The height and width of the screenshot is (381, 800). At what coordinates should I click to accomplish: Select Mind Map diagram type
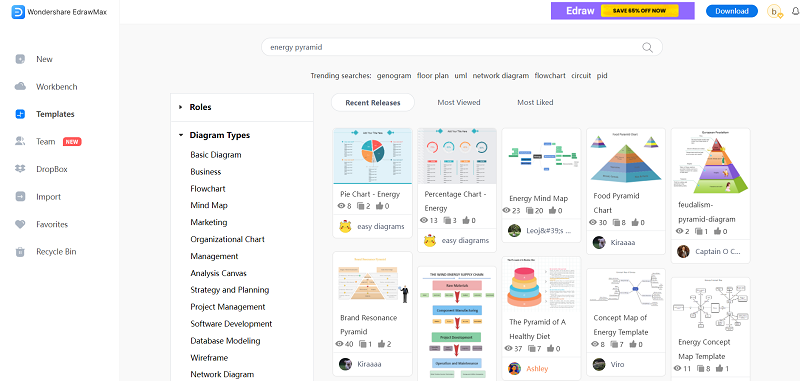coord(209,205)
